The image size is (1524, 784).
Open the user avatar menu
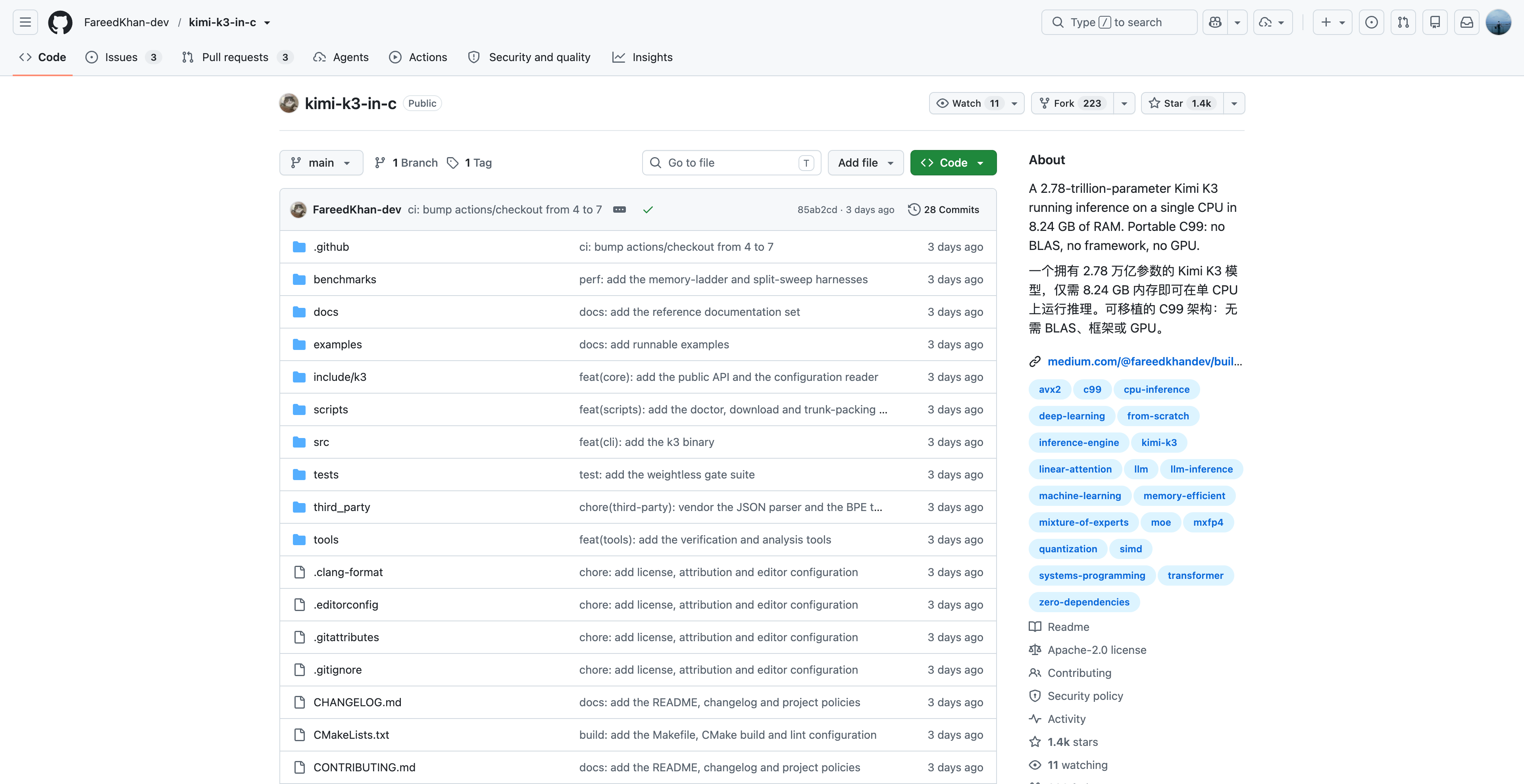click(x=1499, y=23)
